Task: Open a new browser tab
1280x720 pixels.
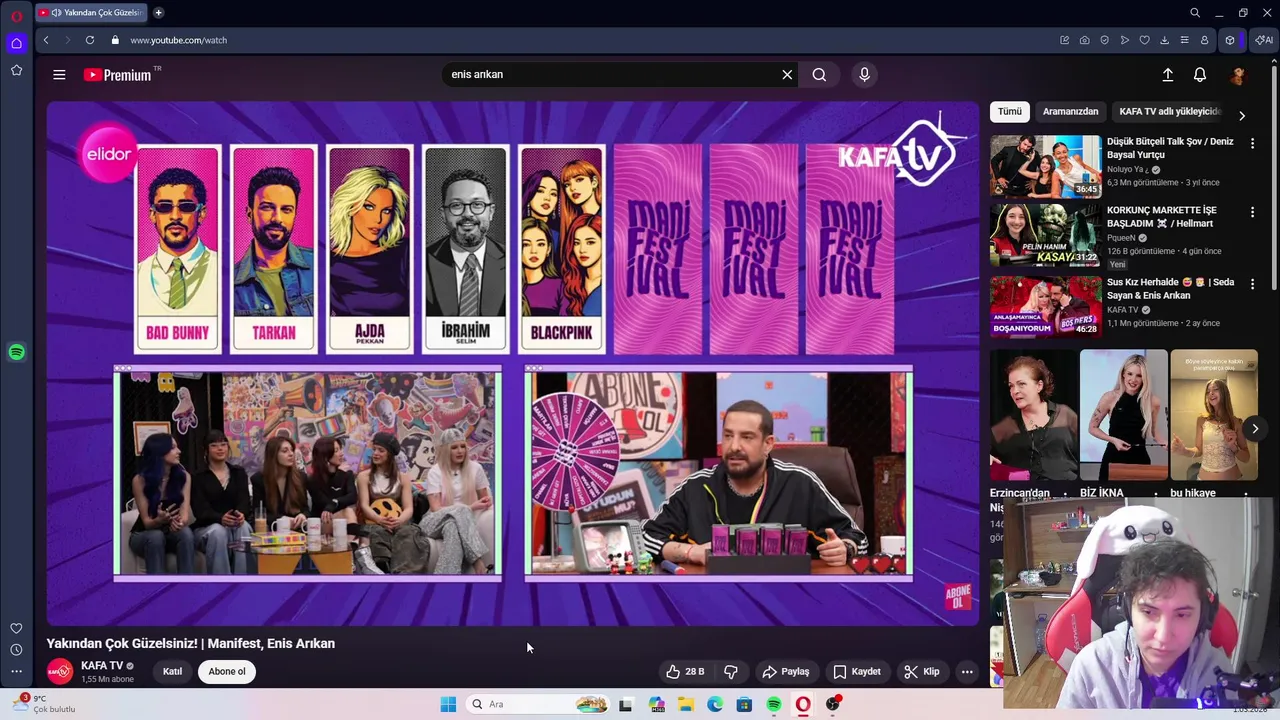Action: pyautogui.click(x=158, y=13)
